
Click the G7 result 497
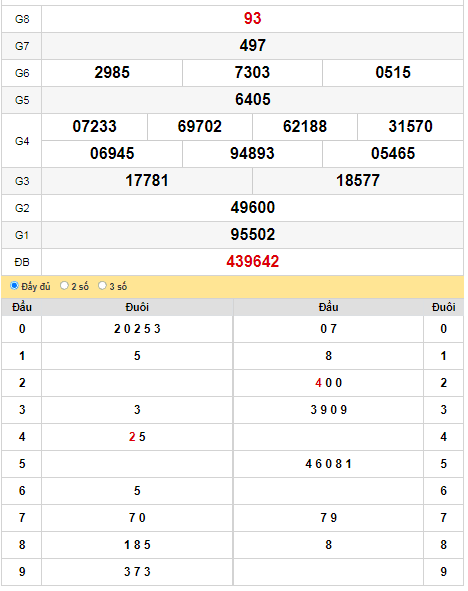click(x=252, y=46)
